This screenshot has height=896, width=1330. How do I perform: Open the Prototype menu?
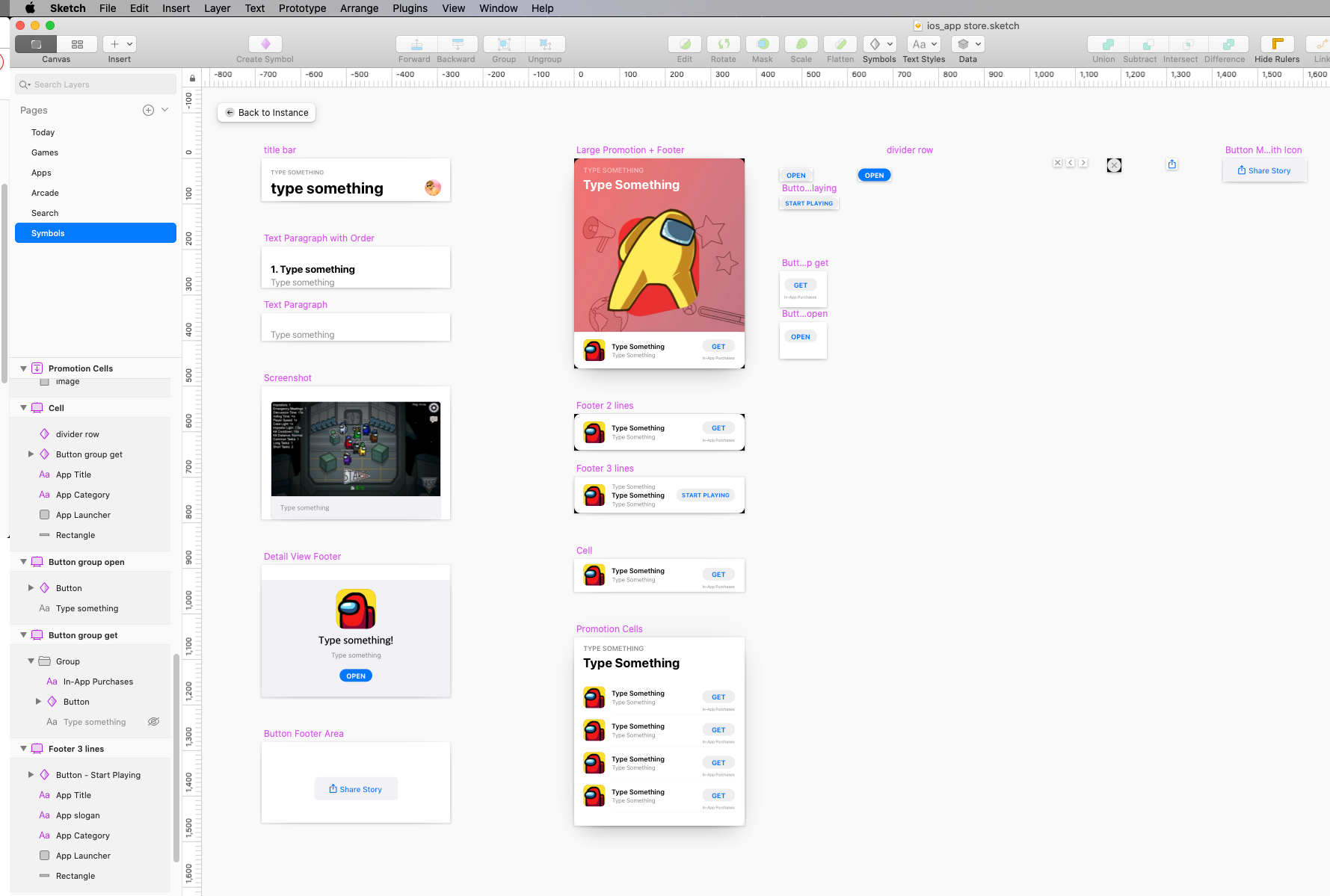303,8
